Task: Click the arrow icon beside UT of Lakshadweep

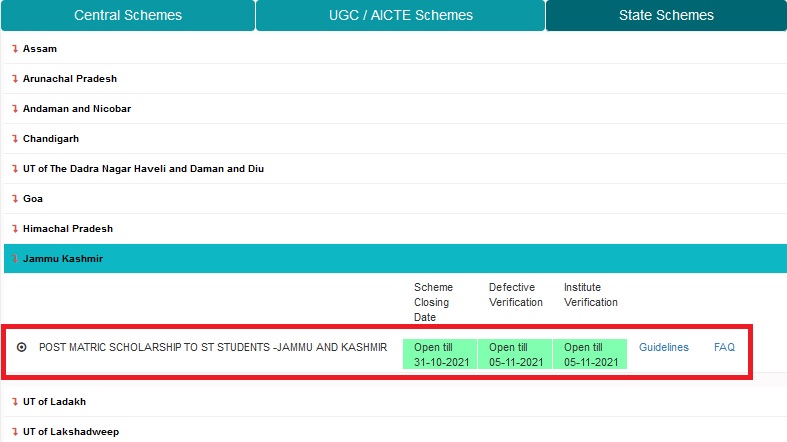Action: 15,432
